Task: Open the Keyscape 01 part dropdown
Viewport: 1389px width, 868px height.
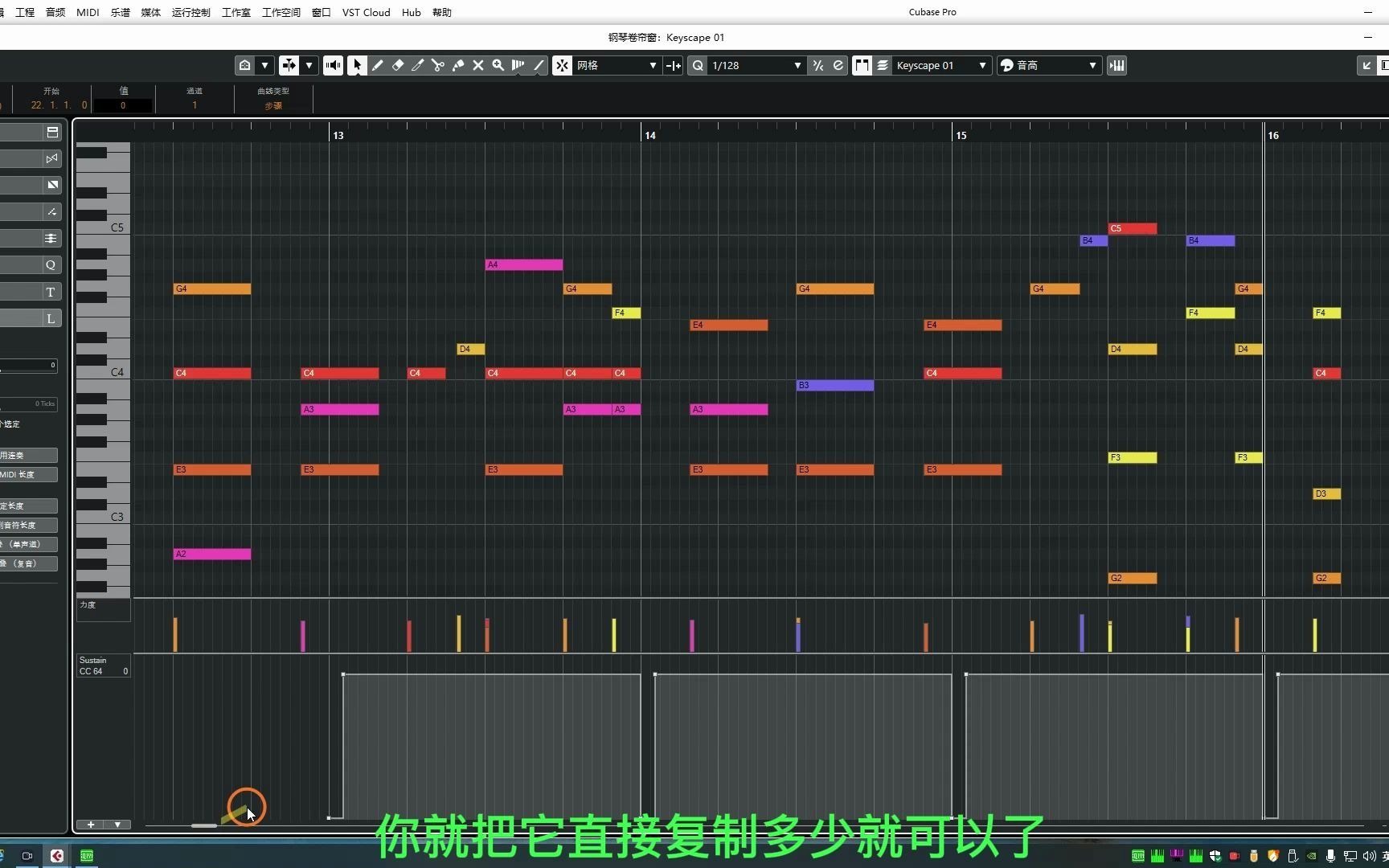Action: [x=941, y=65]
